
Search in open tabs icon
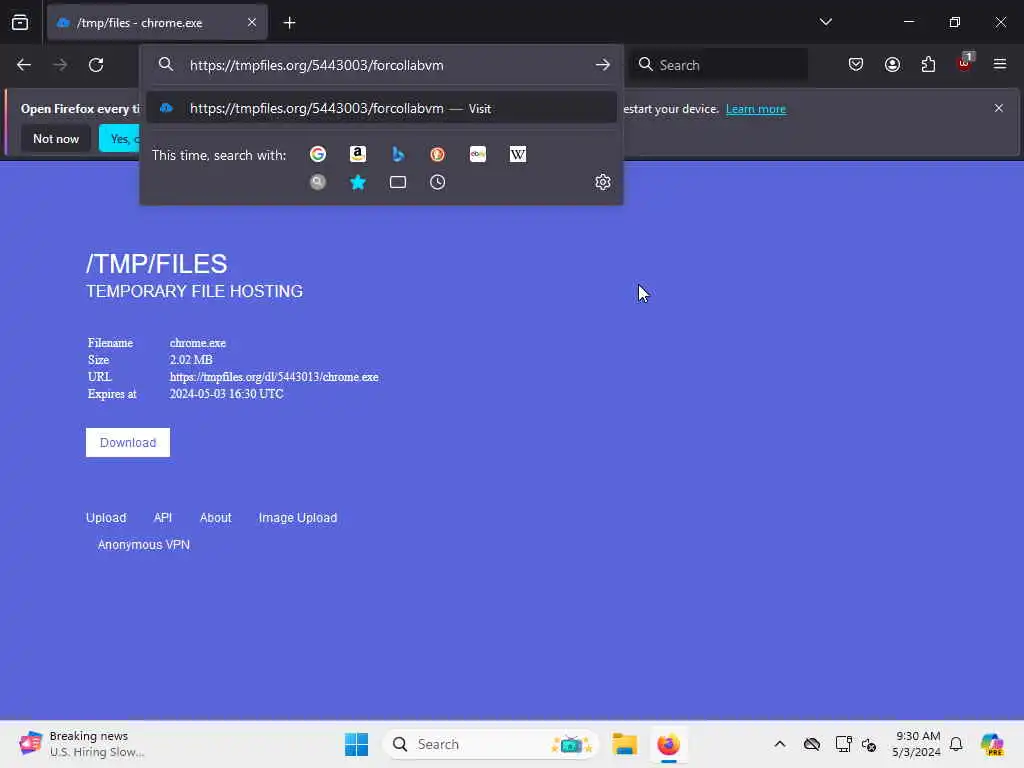398,182
